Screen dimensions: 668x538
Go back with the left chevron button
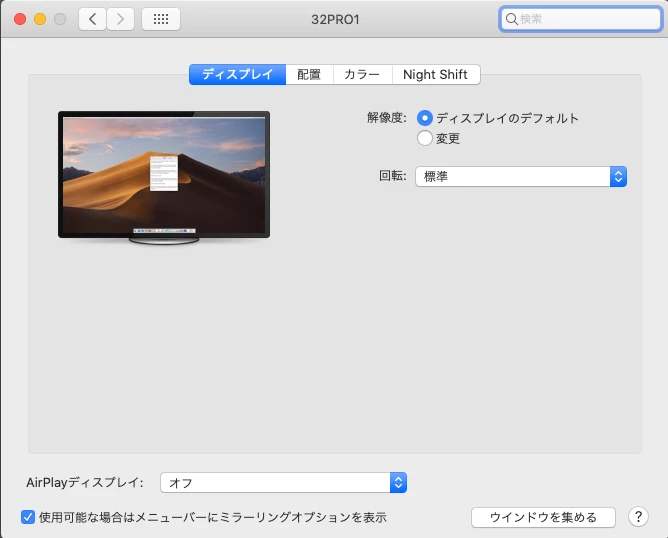click(92, 19)
